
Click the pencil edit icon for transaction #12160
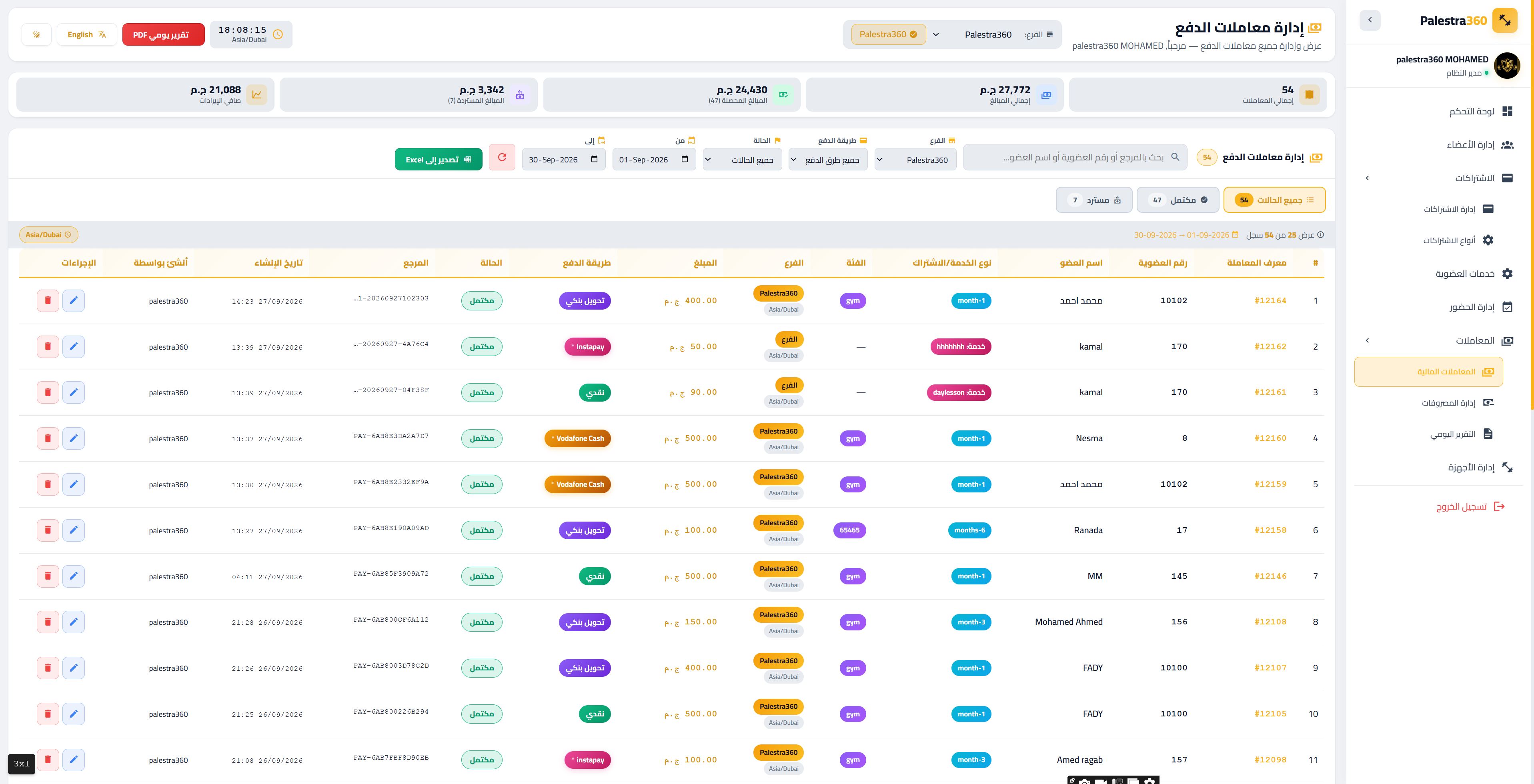(x=73, y=438)
